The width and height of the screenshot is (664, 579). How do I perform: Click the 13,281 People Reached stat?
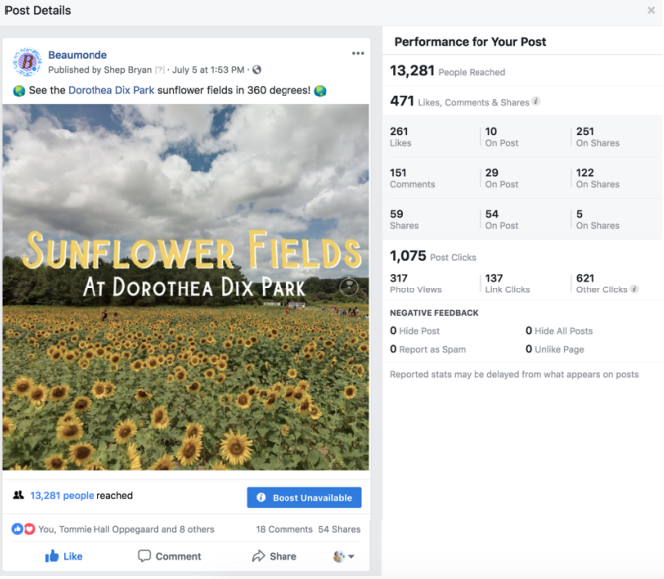tap(448, 71)
